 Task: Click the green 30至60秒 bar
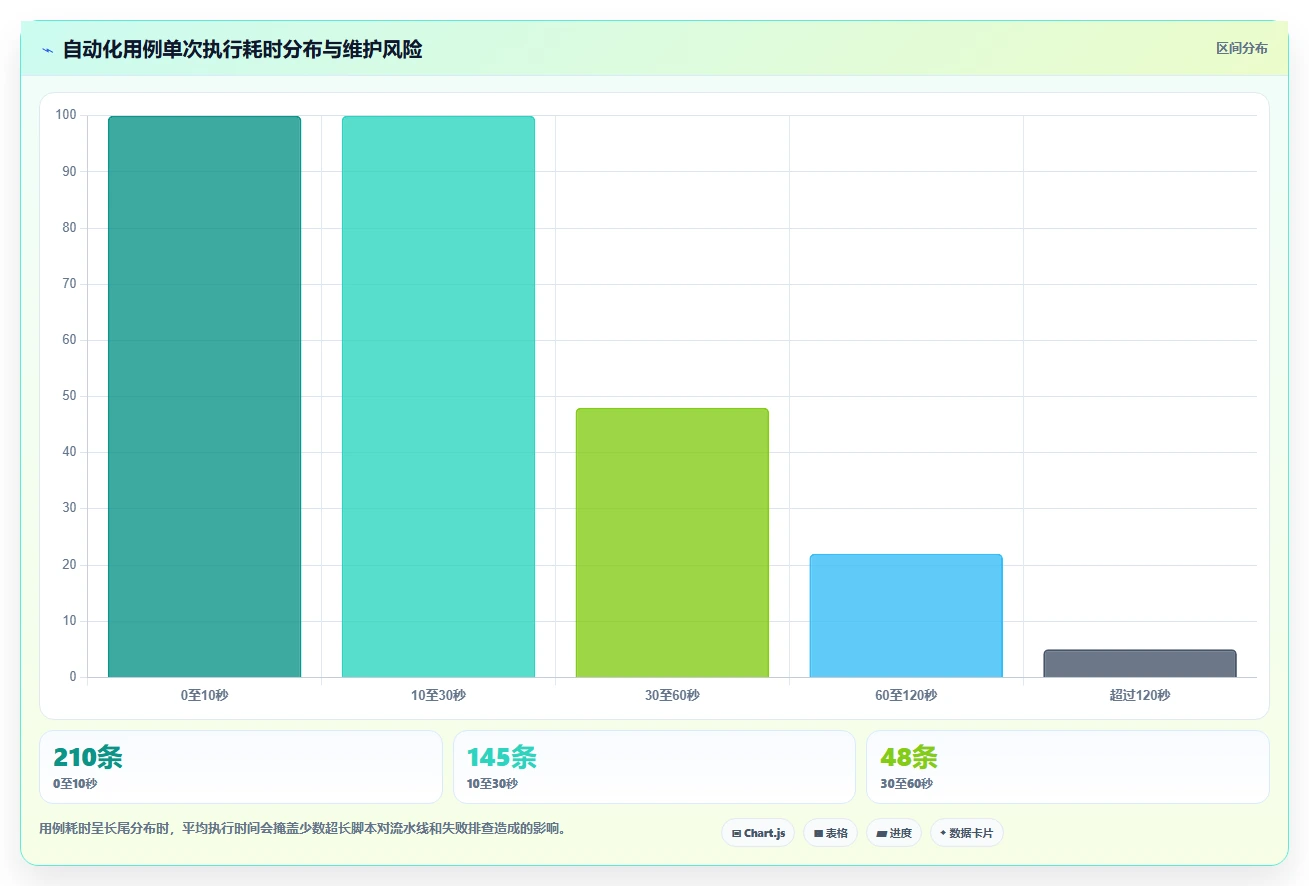point(672,543)
